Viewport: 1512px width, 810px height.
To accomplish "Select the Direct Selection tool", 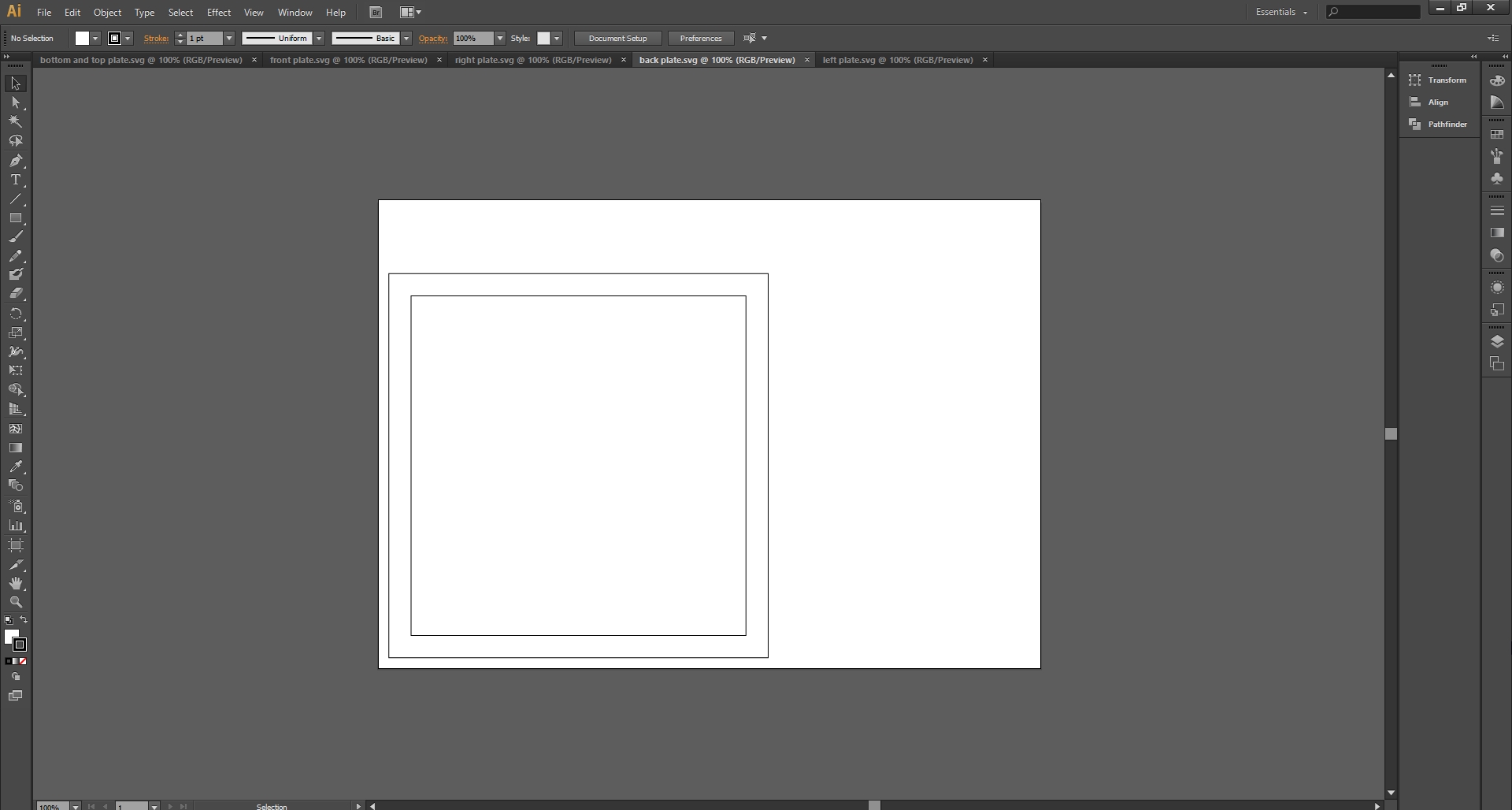I will click(x=16, y=102).
